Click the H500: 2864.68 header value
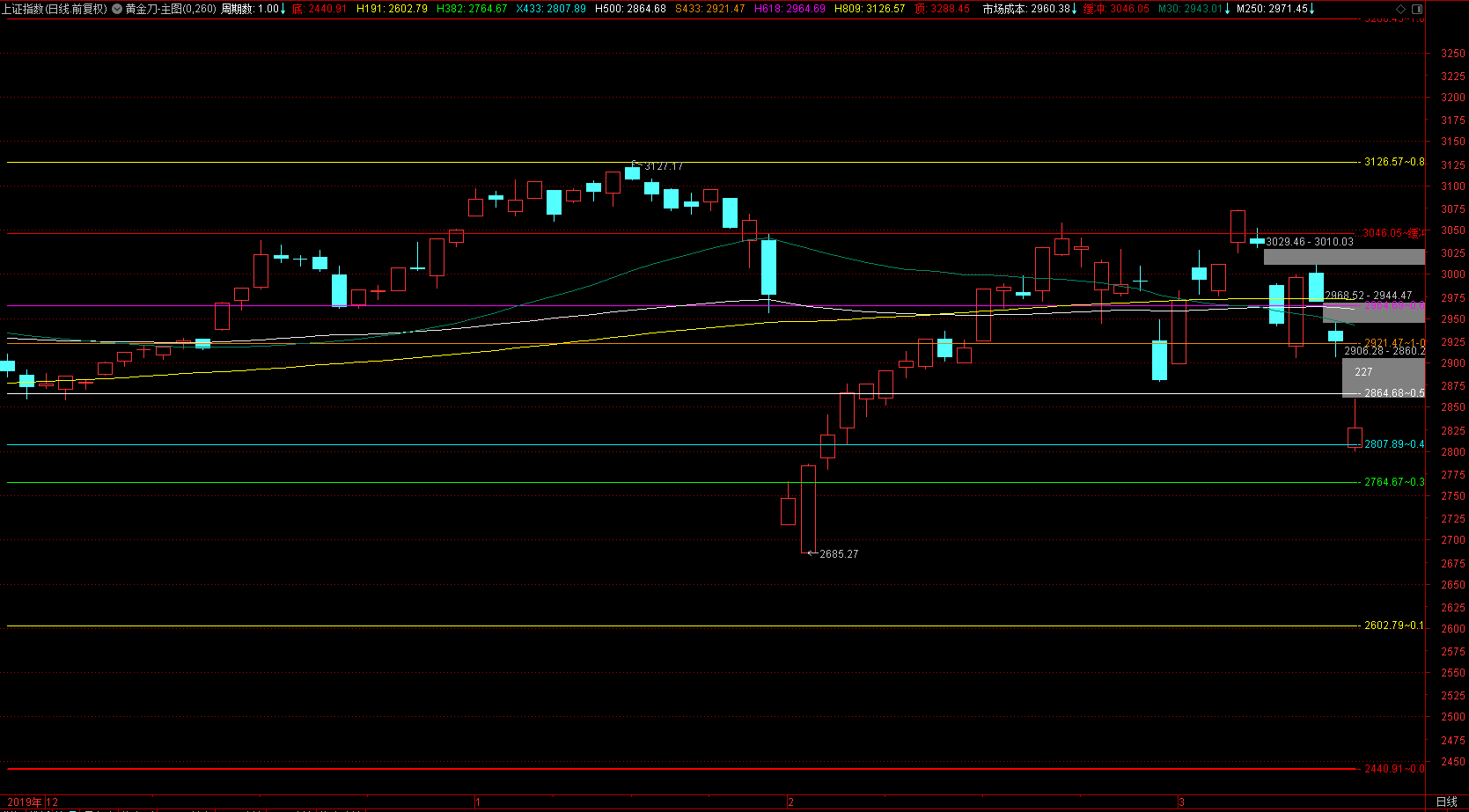The image size is (1469, 812). click(630, 9)
